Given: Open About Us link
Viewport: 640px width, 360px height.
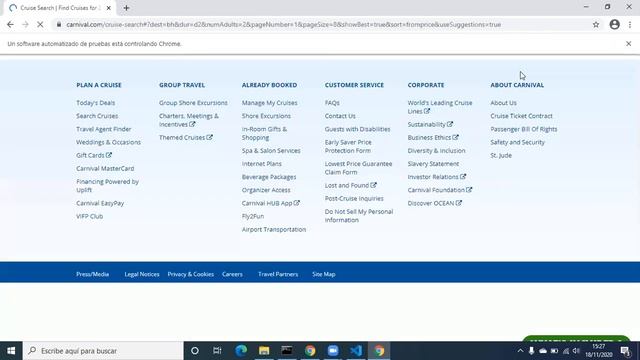Looking at the screenshot, I should (x=503, y=103).
